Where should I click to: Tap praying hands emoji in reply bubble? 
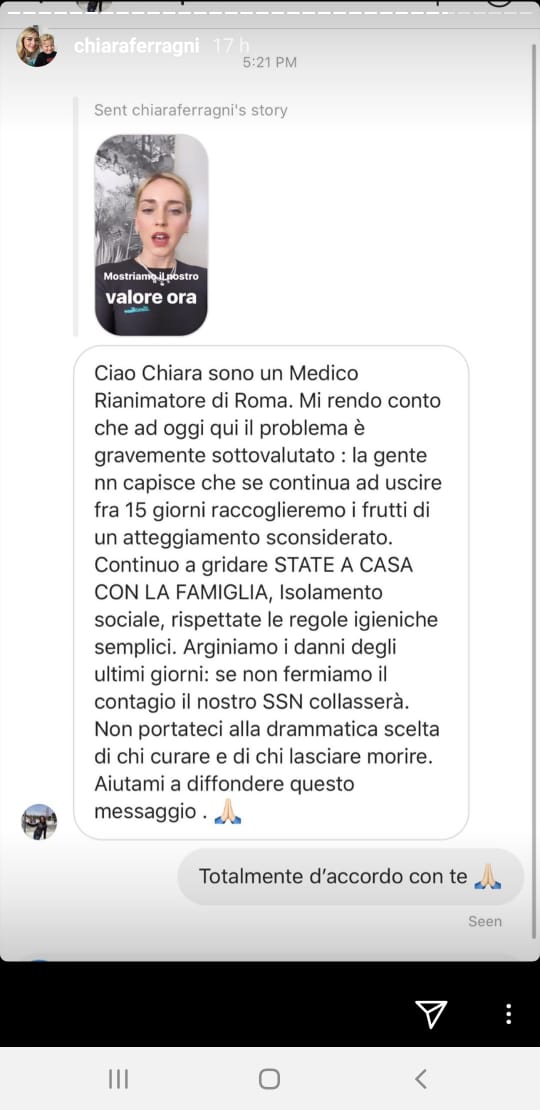[488, 876]
